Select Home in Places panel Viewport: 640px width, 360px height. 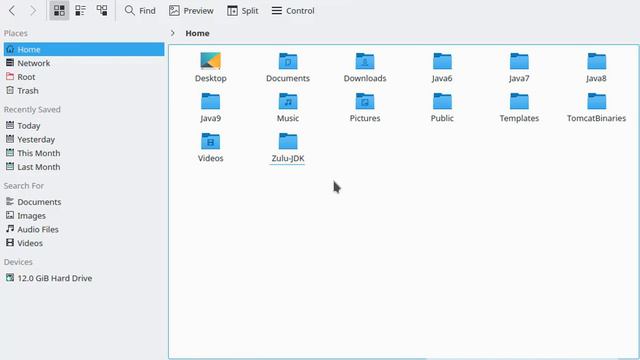tap(84, 49)
